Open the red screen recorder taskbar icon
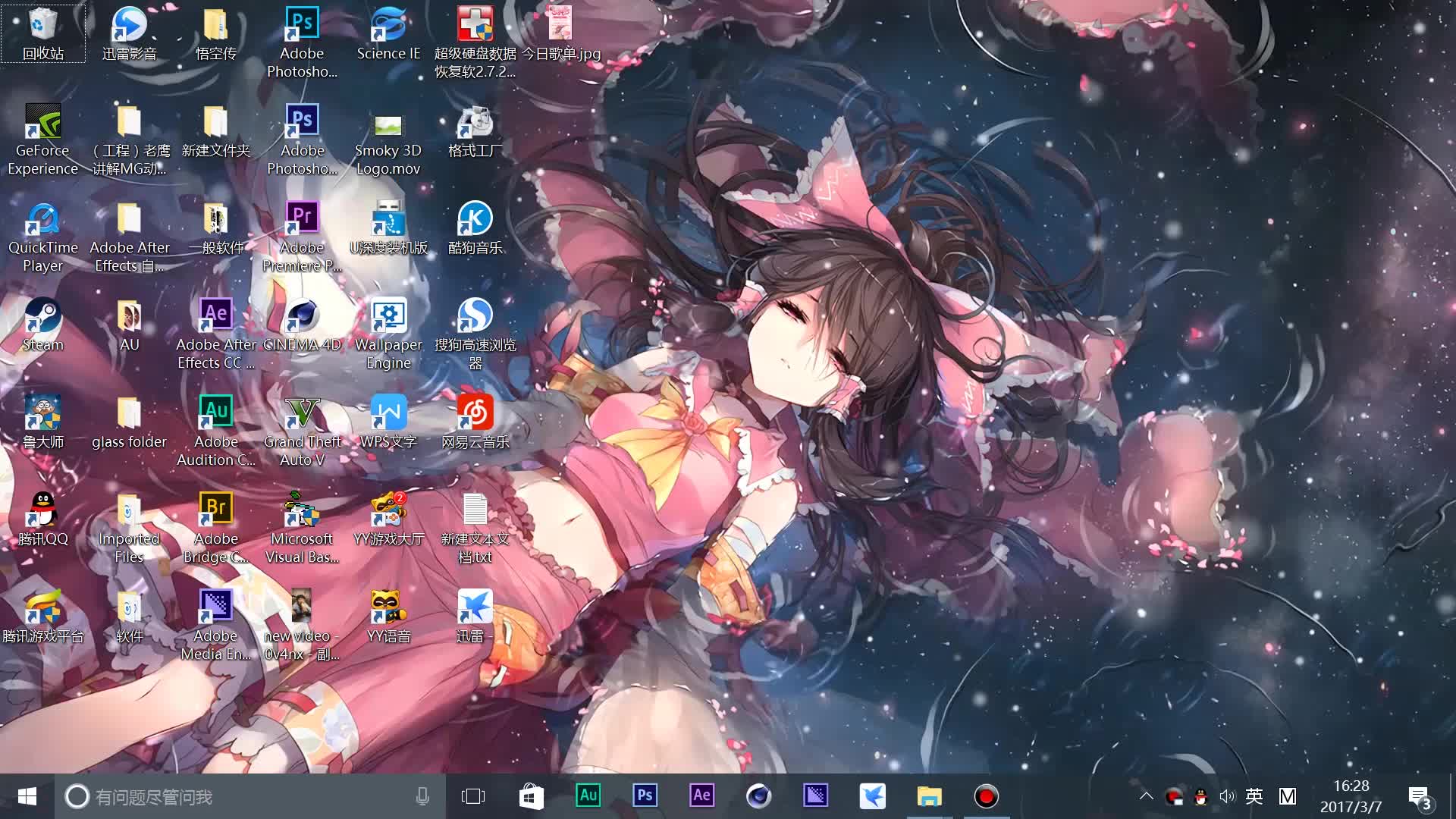Viewport: 1456px width, 819px height. click(986, 796)
